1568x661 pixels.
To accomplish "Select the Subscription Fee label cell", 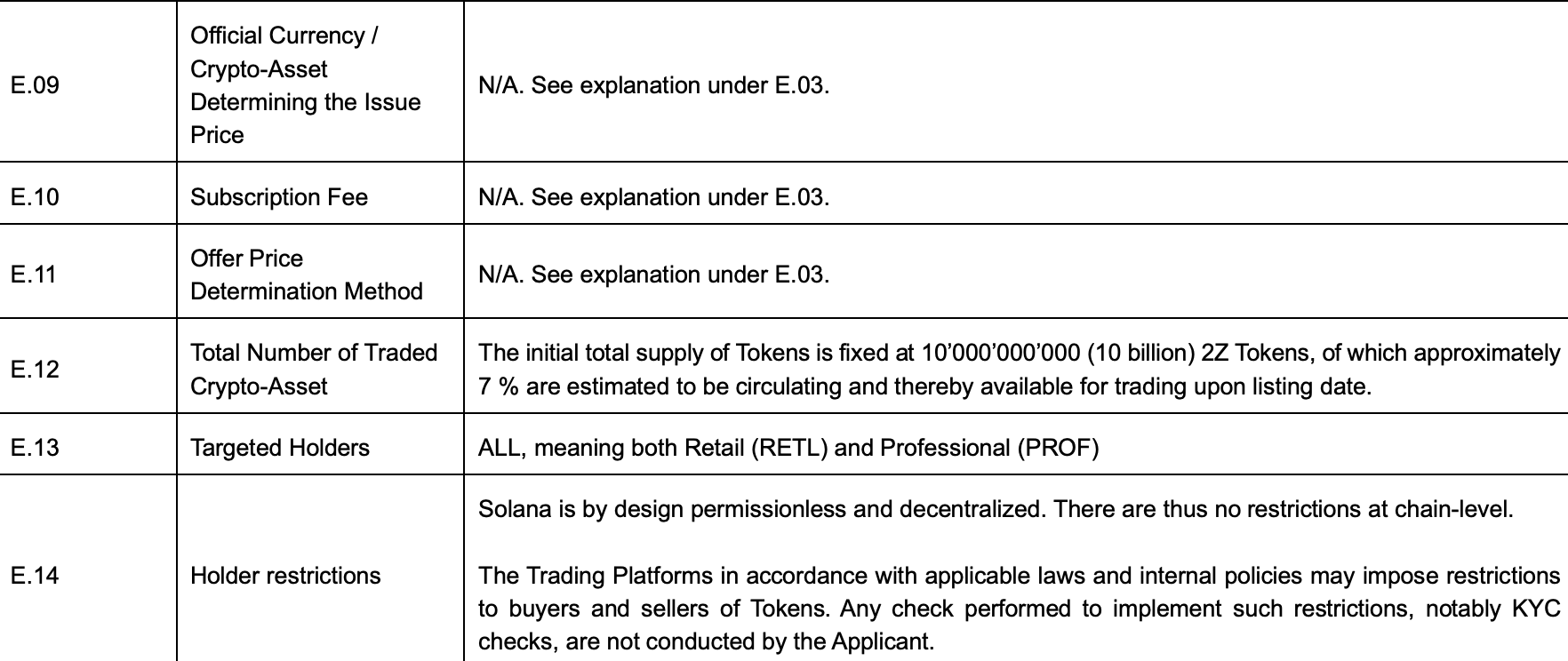I will [278, 196].
